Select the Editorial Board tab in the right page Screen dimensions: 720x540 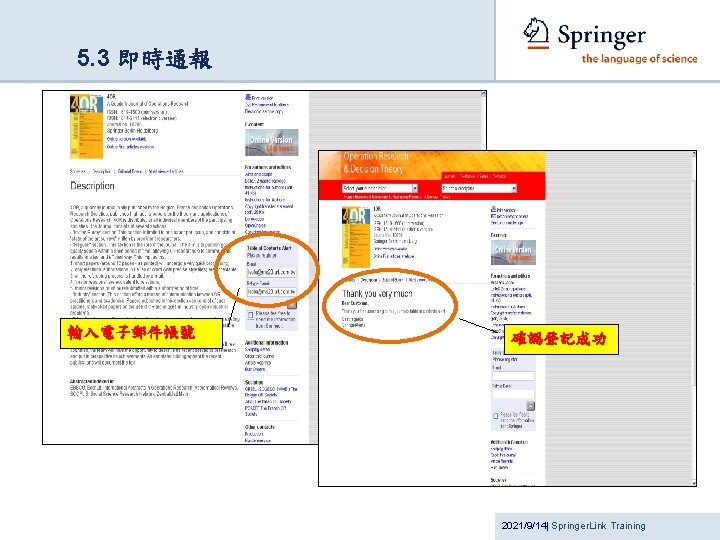[x=393, y=280]
